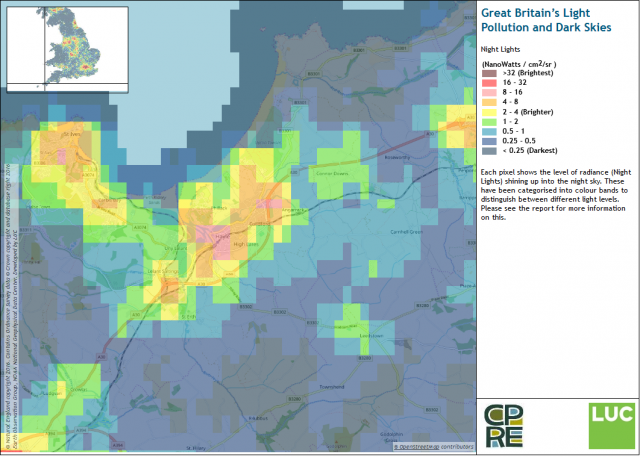This screenshot has height=457, width=640.
Task: Select the 16 - 32 legend swatch
Action: (x=488, y=83)
